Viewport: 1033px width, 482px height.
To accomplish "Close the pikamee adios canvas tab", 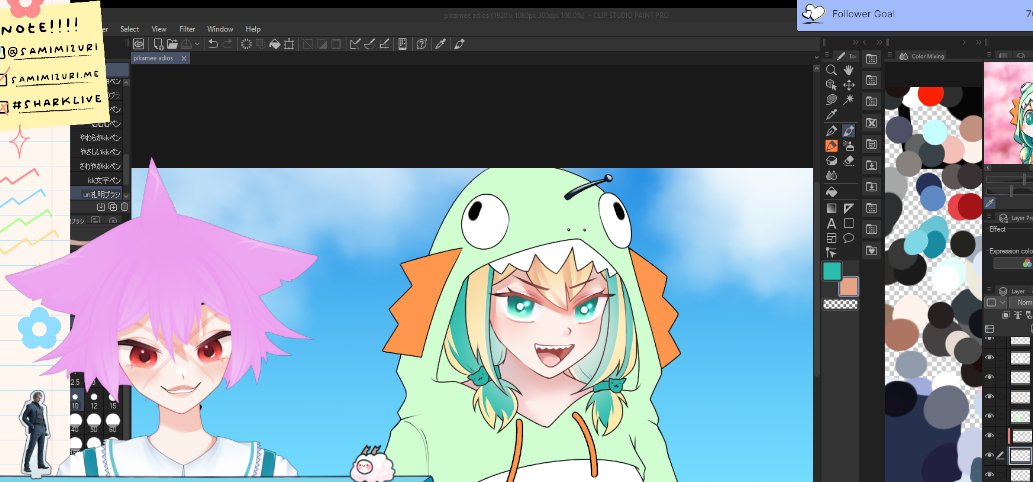I will (x=184, y=58).
